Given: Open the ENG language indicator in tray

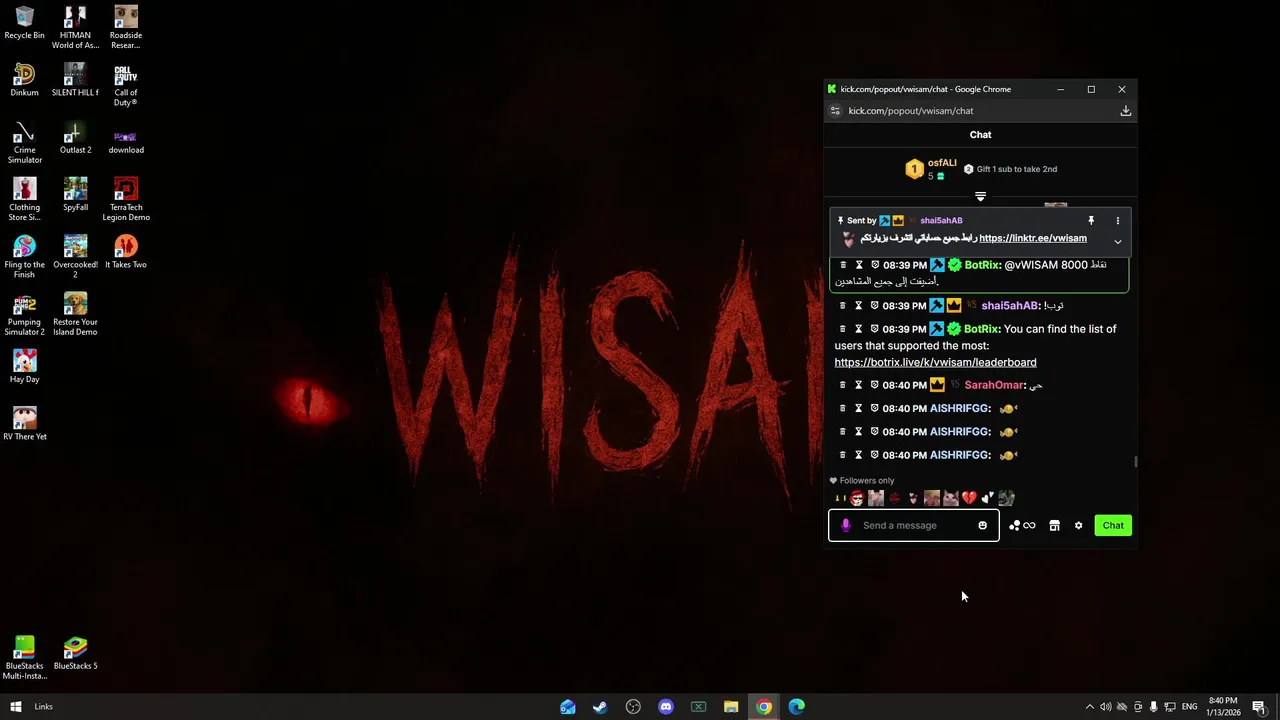Looking at the screenshot, I should [1189, 707].
